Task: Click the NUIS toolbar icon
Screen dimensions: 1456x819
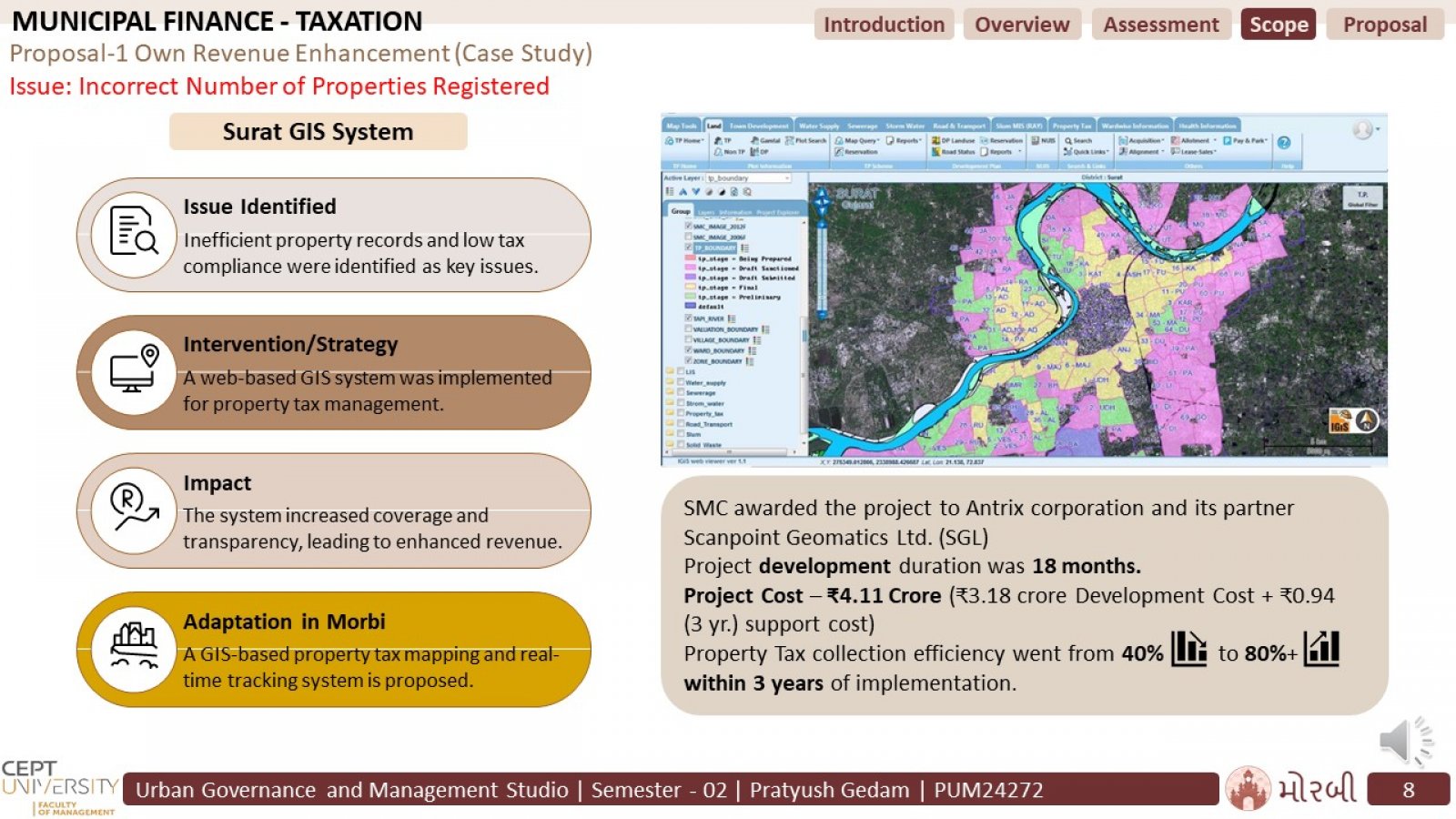Action: (1043, 141)
